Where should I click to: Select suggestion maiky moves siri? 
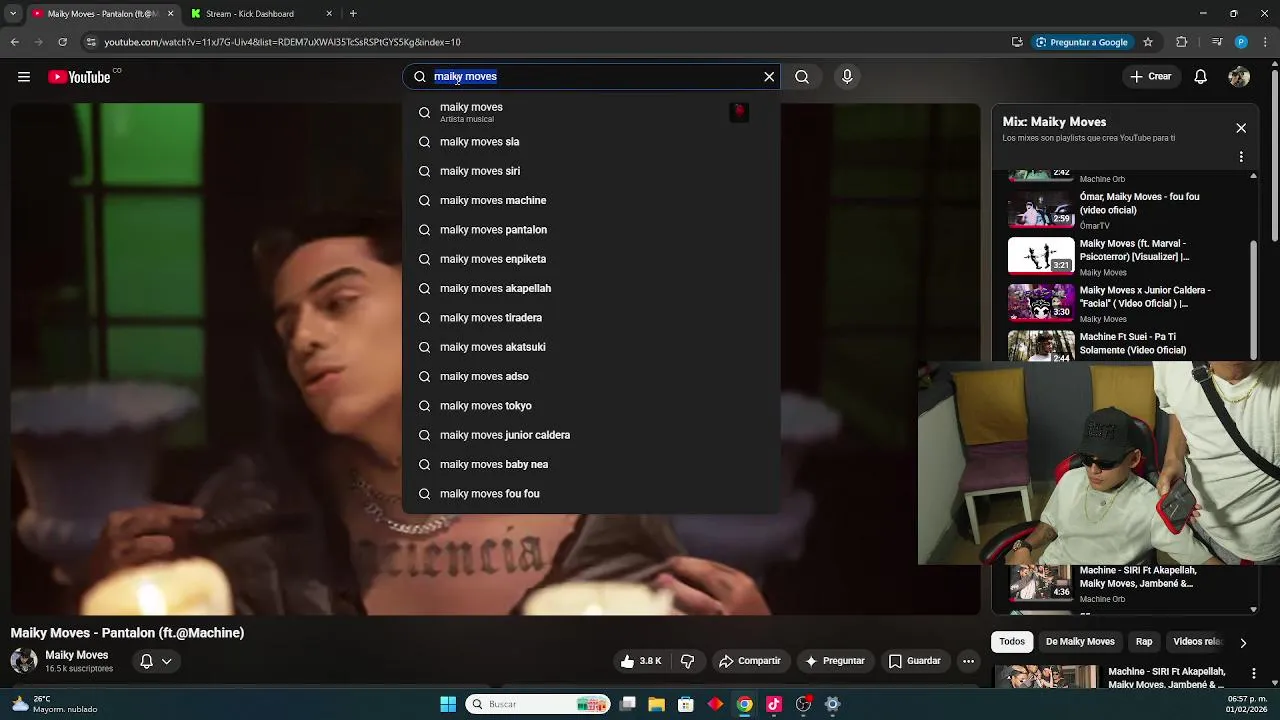591,171
